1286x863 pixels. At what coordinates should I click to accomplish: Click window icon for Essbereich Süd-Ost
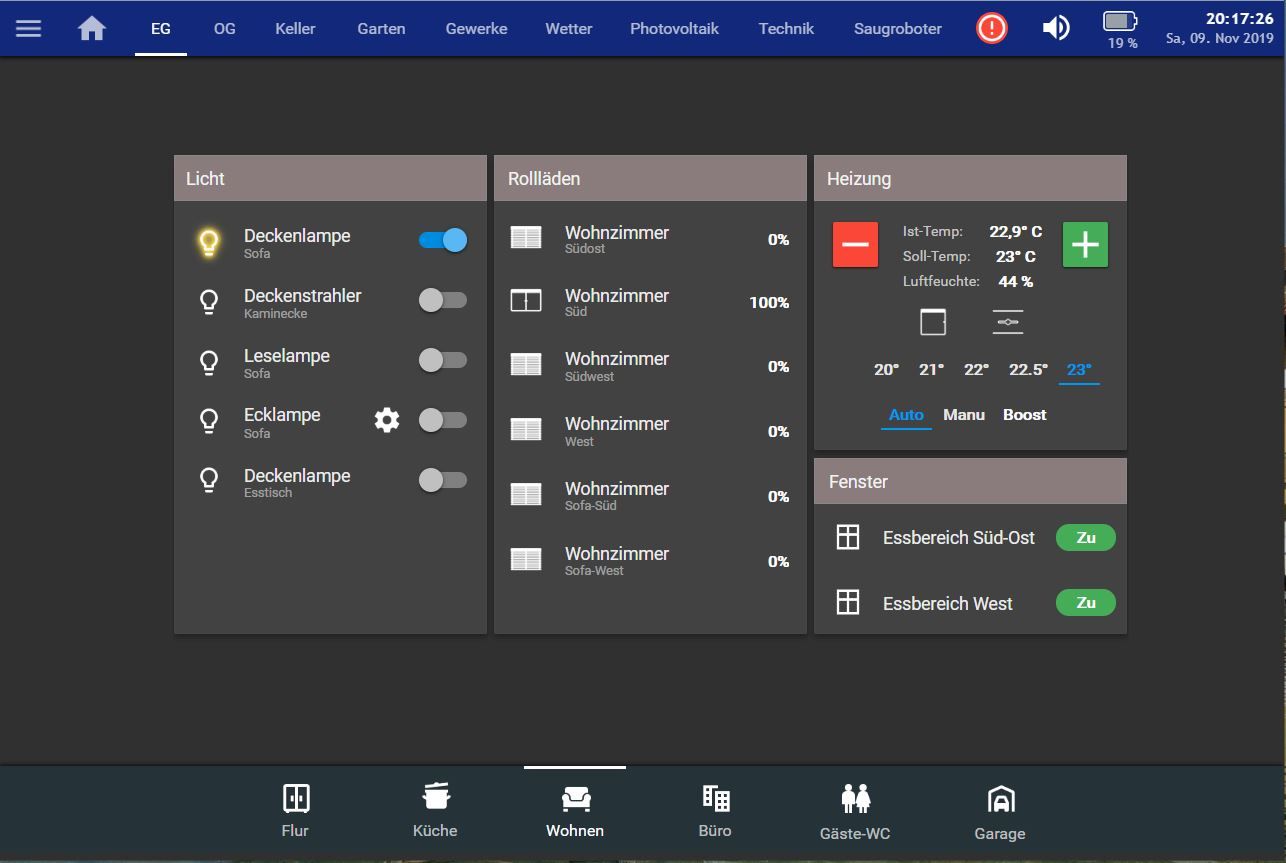point(848,537)
